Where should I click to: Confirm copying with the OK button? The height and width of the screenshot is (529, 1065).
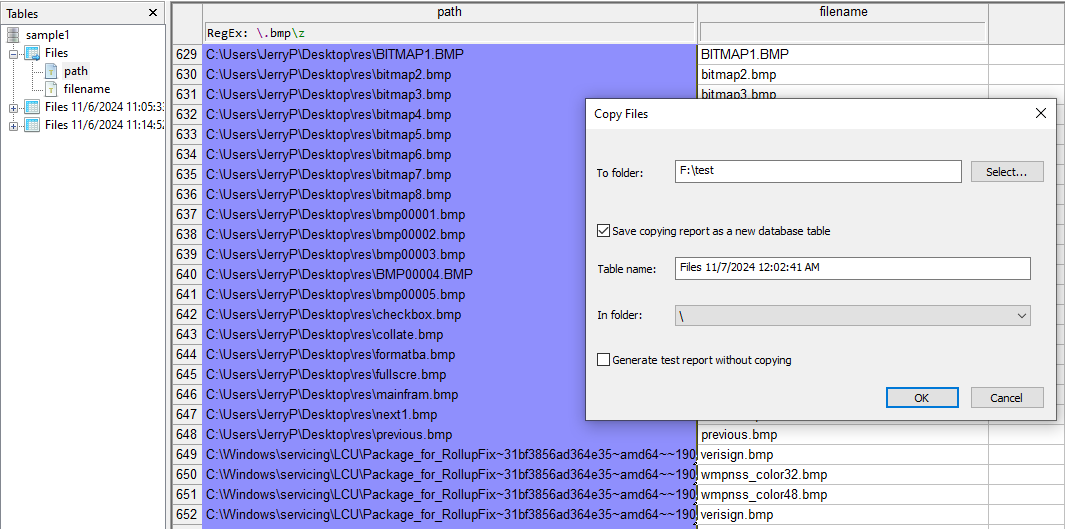(921, 398)
